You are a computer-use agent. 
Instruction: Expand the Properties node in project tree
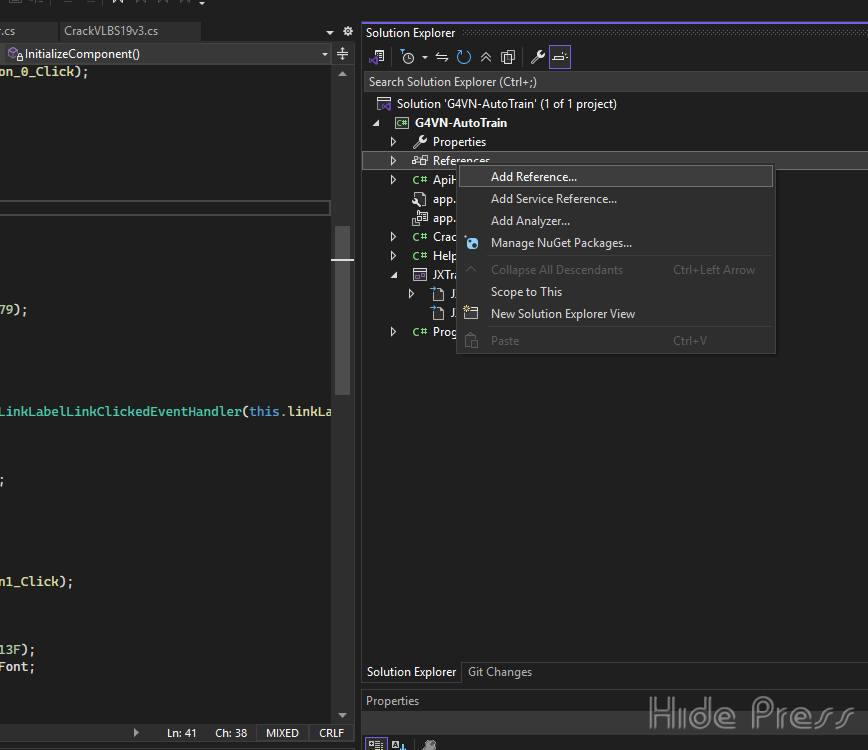click(x=393, y=142)
